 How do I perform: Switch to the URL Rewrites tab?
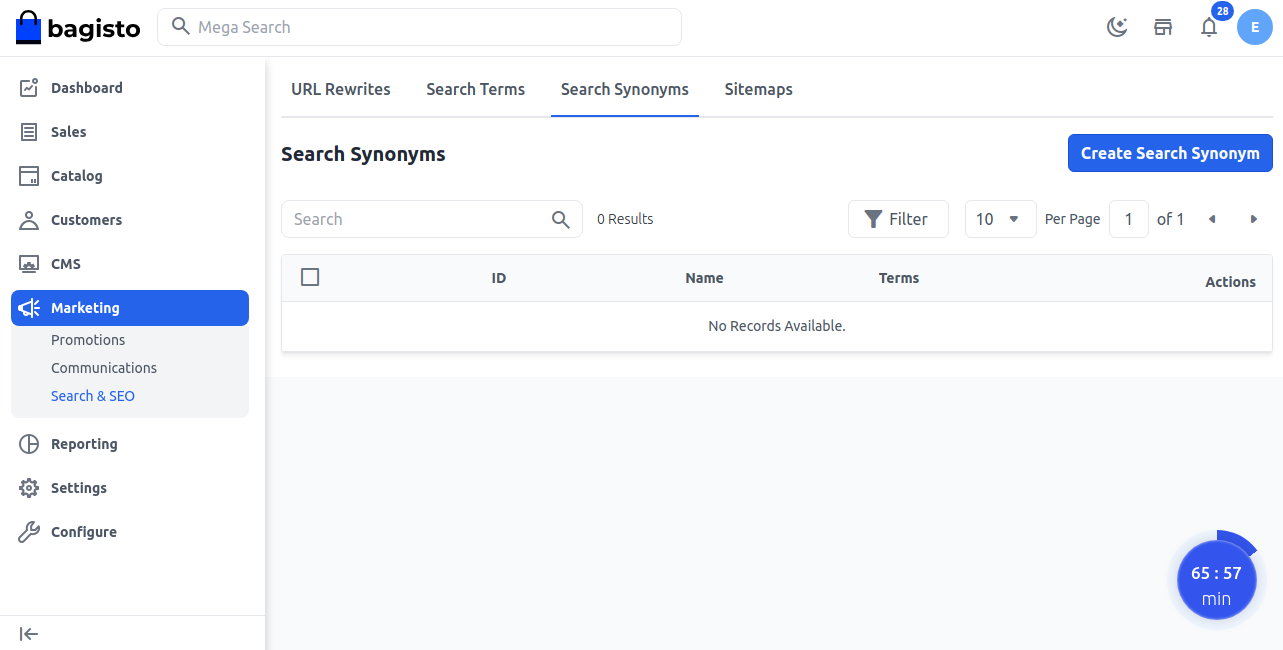(x=340, y=89)
